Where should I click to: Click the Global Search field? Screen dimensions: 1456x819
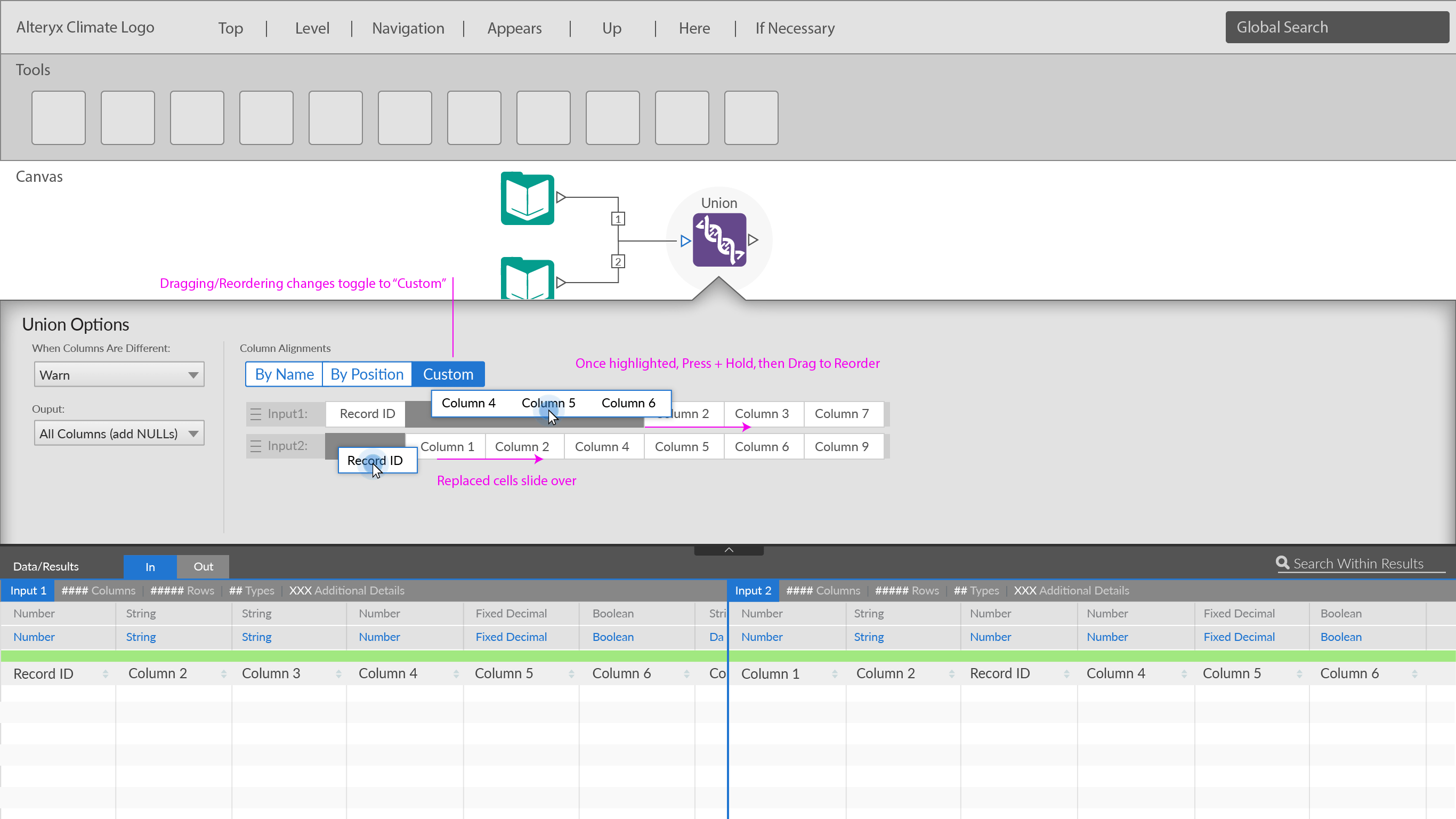tap(1336, 27)
